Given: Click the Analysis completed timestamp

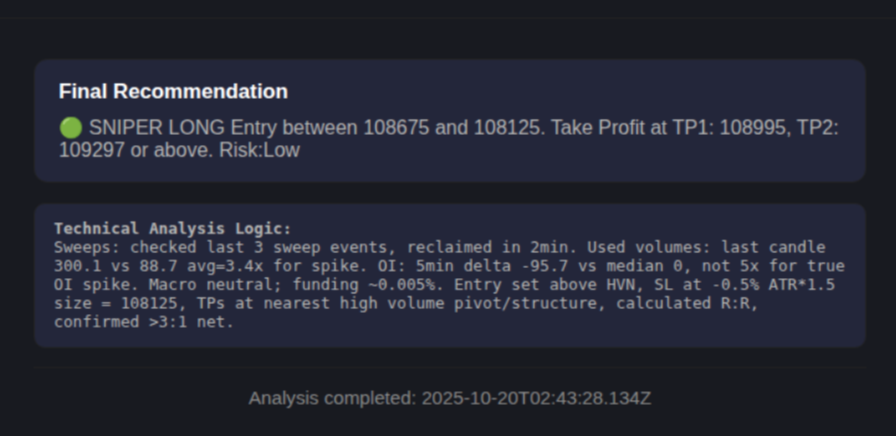Looking at the screenshot, I should (450, 398).
